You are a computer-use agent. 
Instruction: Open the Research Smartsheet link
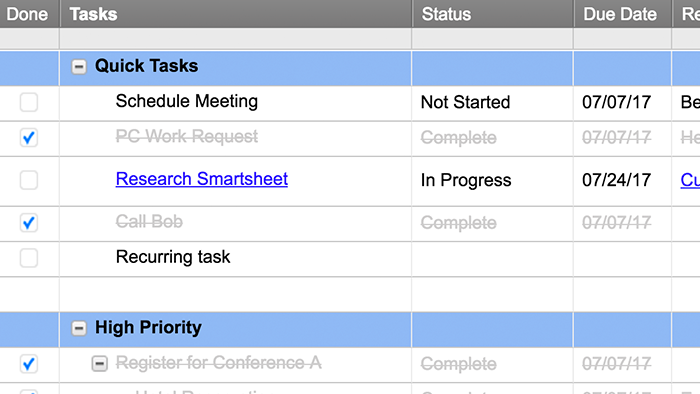(201, 179)
